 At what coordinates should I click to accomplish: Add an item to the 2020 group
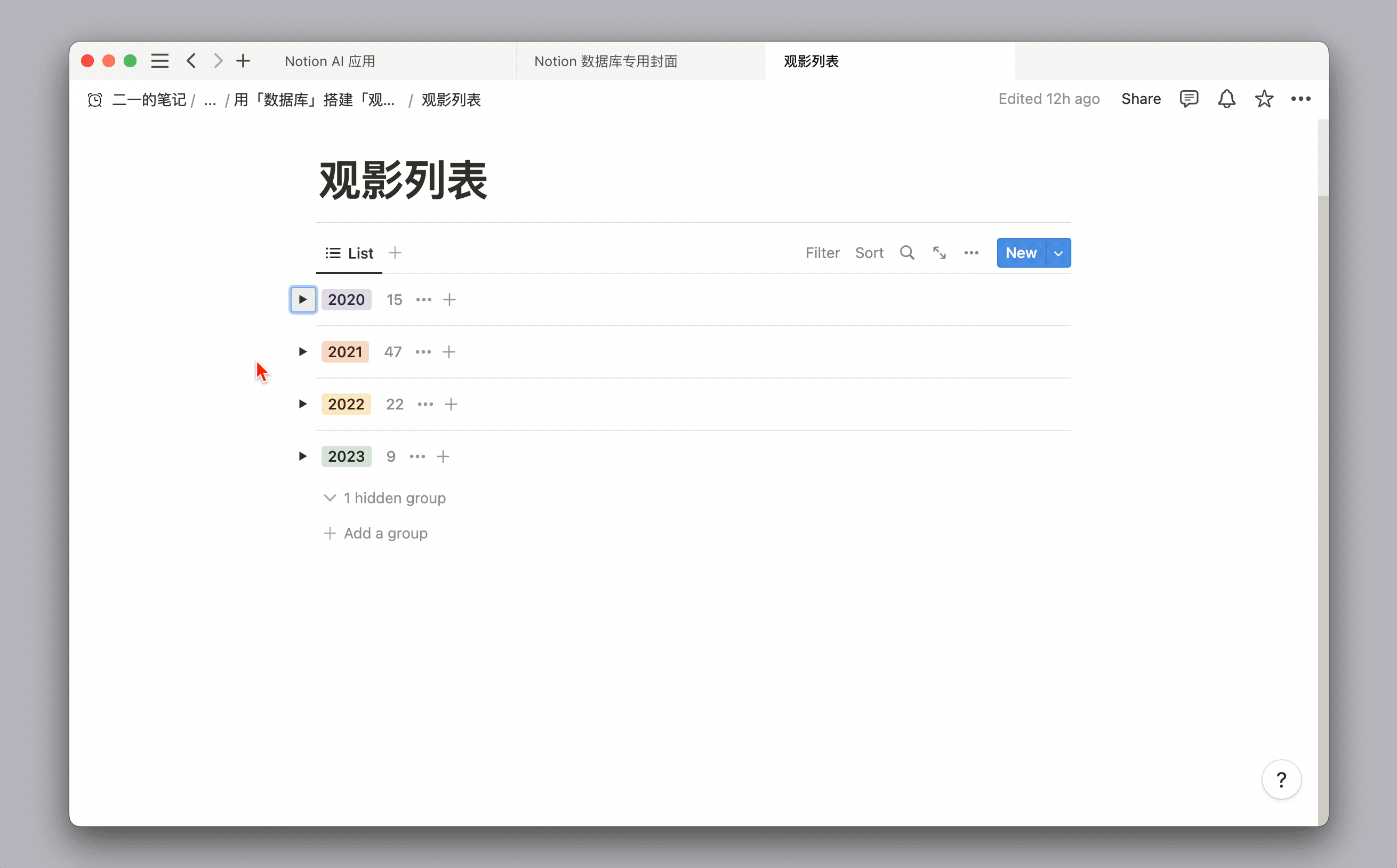coord(449,300)
